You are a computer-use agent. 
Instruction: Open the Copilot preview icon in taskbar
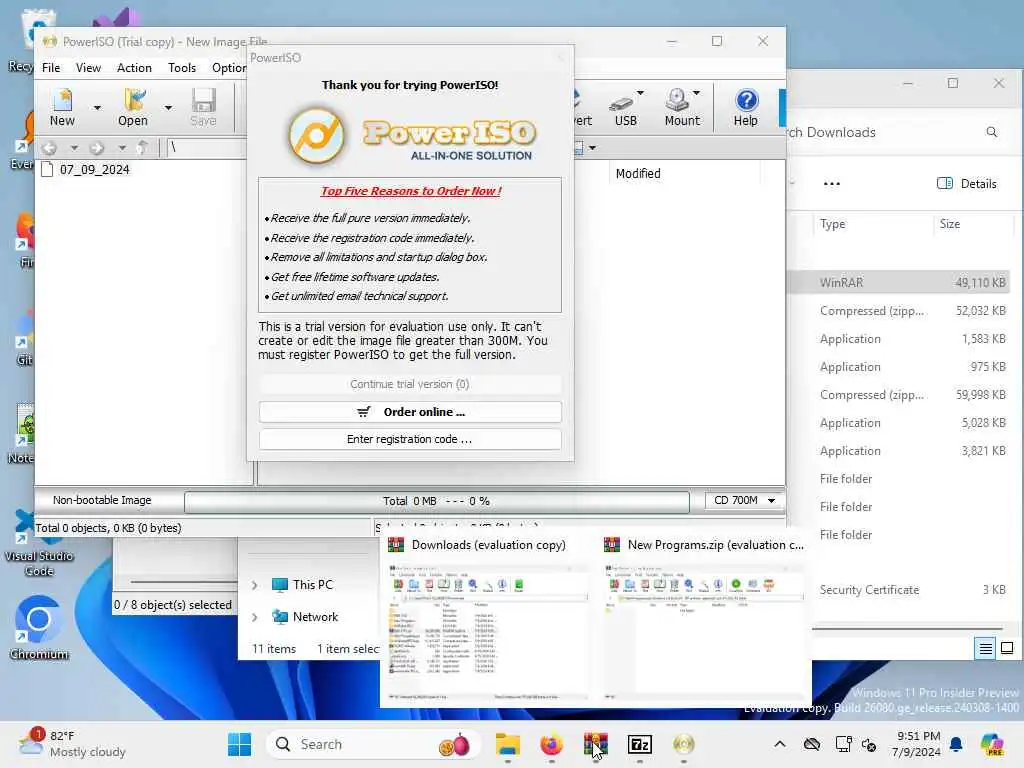pyautogui.click(x=992, y=744)
